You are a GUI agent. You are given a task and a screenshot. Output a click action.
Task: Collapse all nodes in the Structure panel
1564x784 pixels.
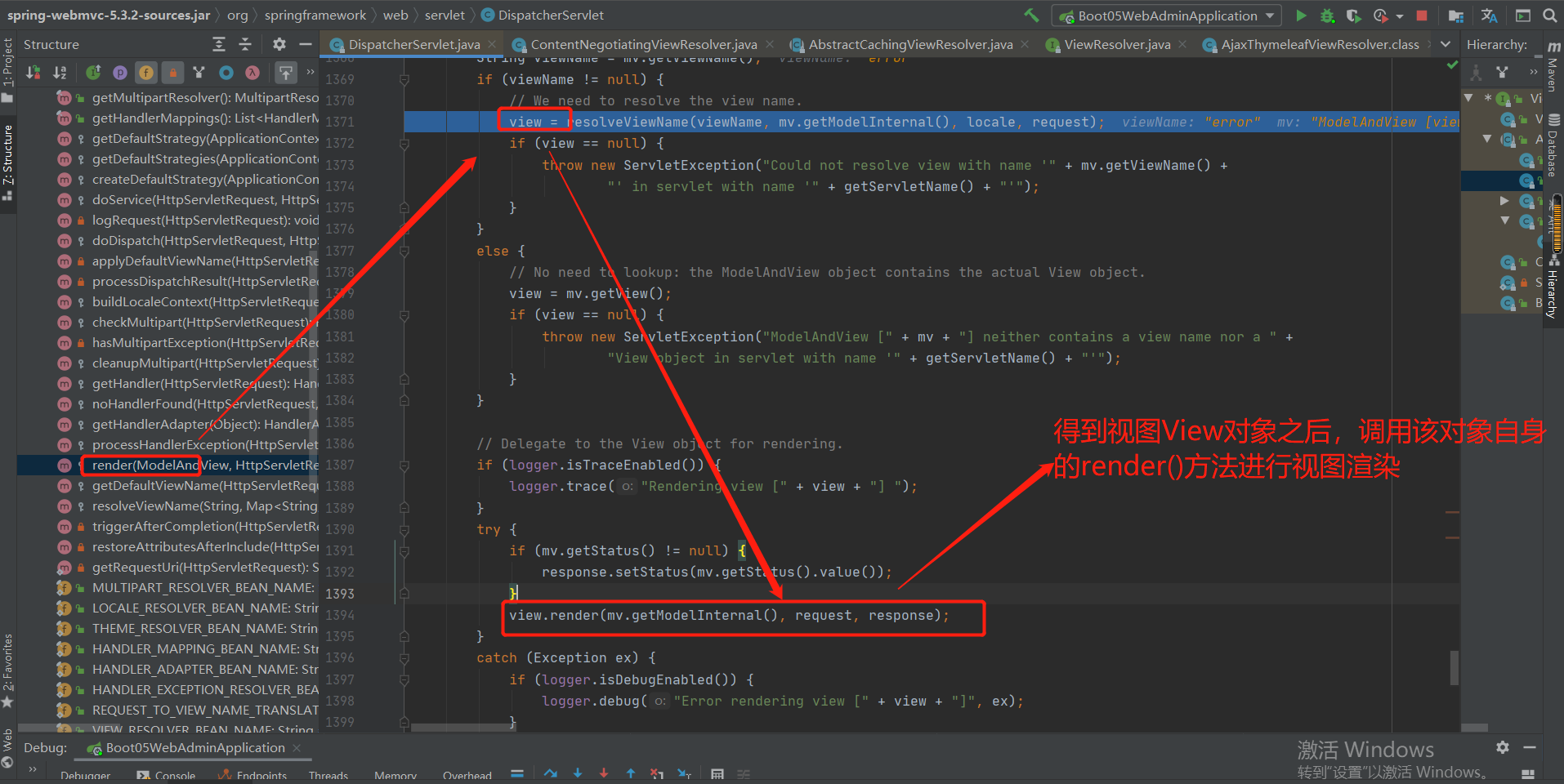(x=245, y=44)
